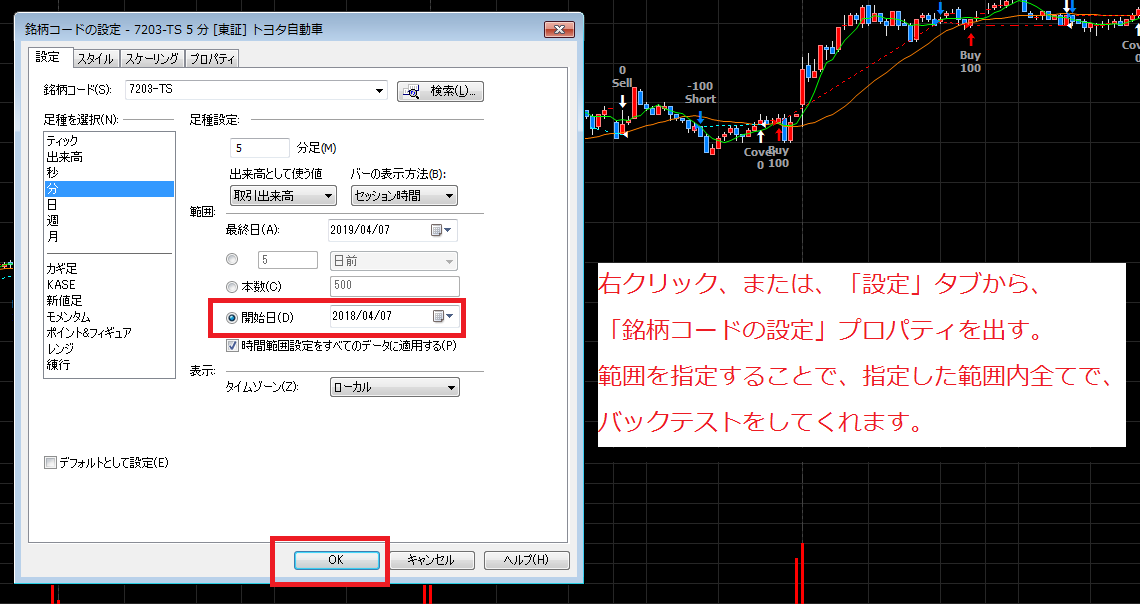Switch to the スケーリング tab
1140x604 pixels.
[x=151, y=59]
